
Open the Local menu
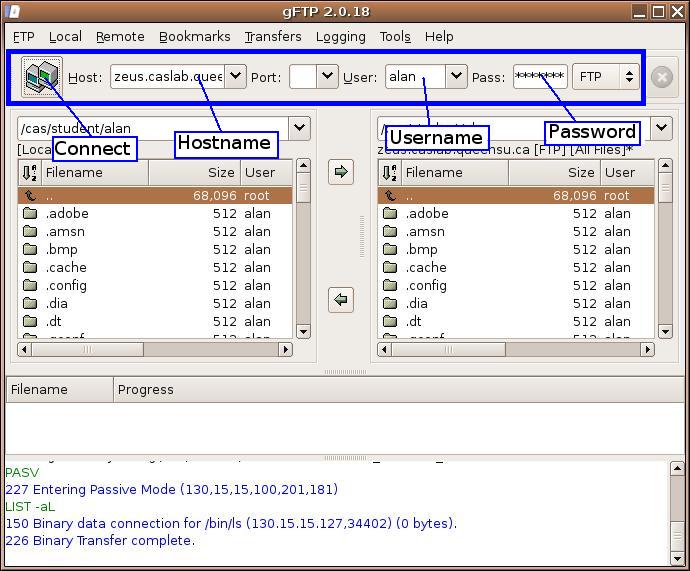pyautogui.click(x=65, y=37)
